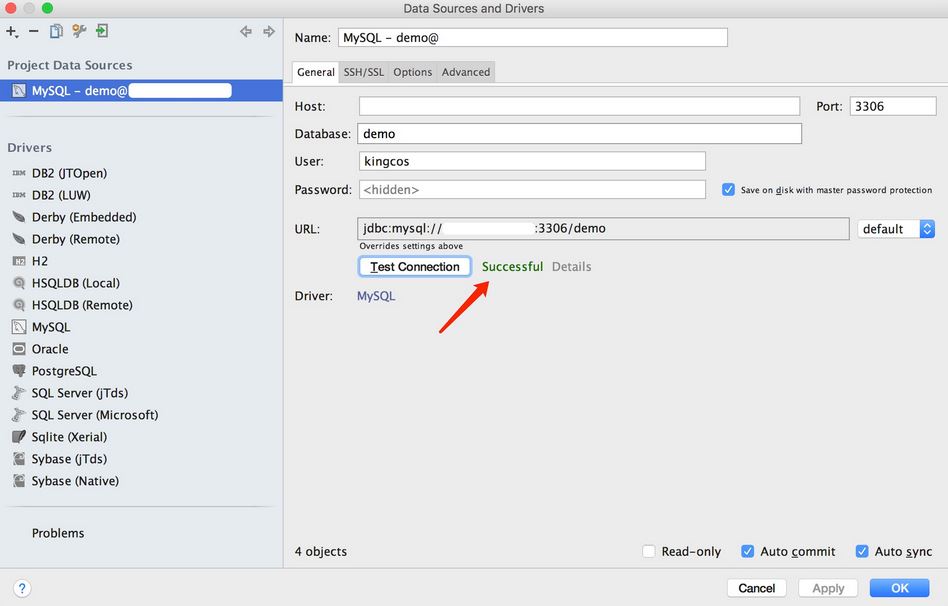Toggle the Auto sync checkbox

coord(862,551)
